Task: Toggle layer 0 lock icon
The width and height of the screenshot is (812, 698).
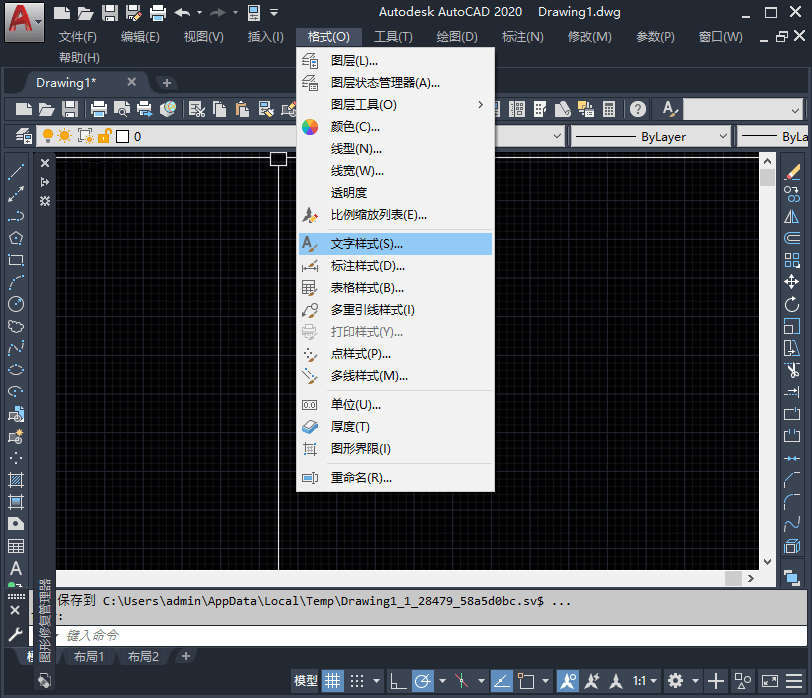Action: pyautogui.click(x=105, y=136)
